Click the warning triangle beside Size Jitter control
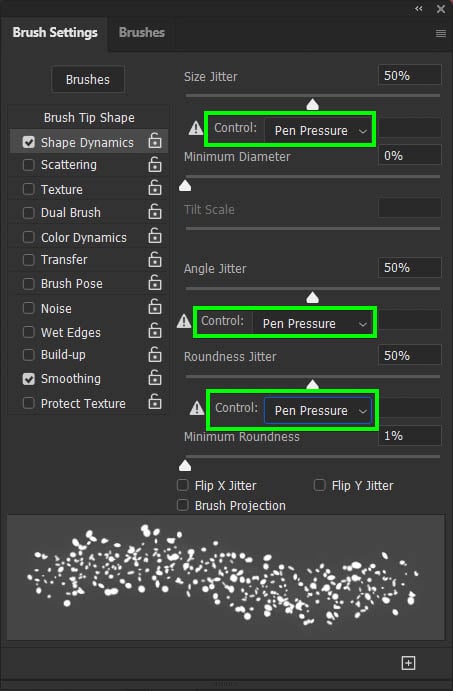 point(196,128)
